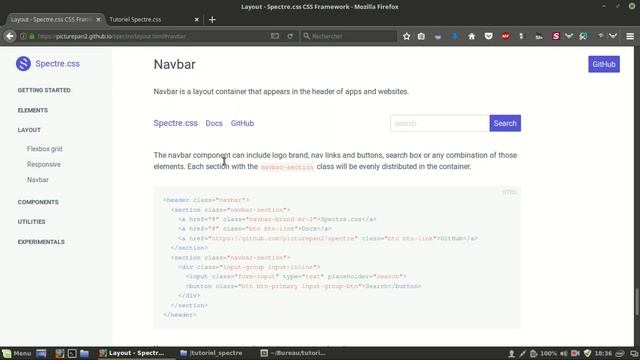Click the Navbar page heading

pyautogui.click(x=174, y=64)
